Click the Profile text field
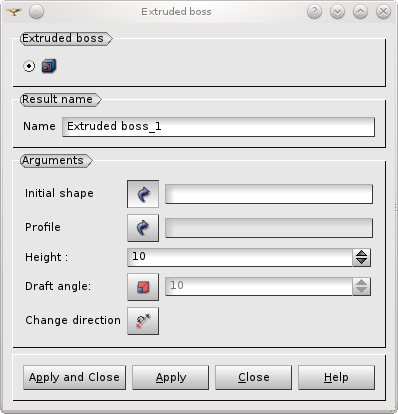 269,228
